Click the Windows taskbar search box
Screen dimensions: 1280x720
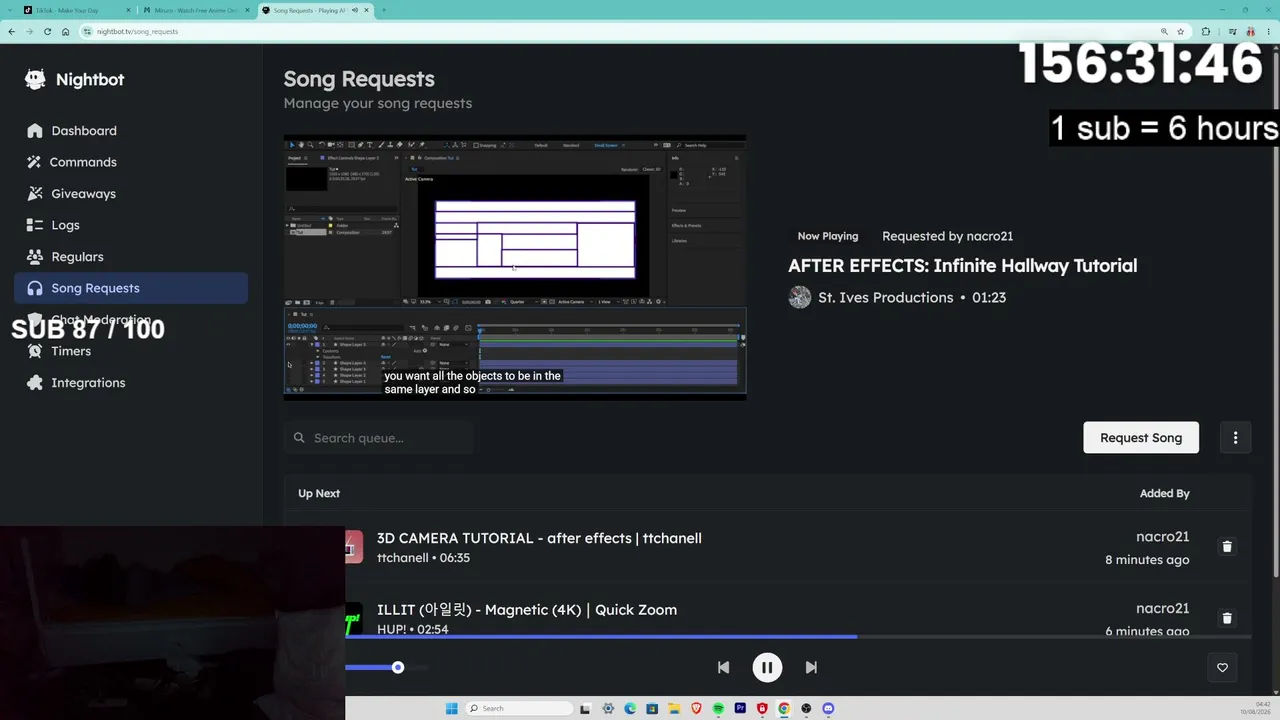pyautogui.click(x=520, y=709)
